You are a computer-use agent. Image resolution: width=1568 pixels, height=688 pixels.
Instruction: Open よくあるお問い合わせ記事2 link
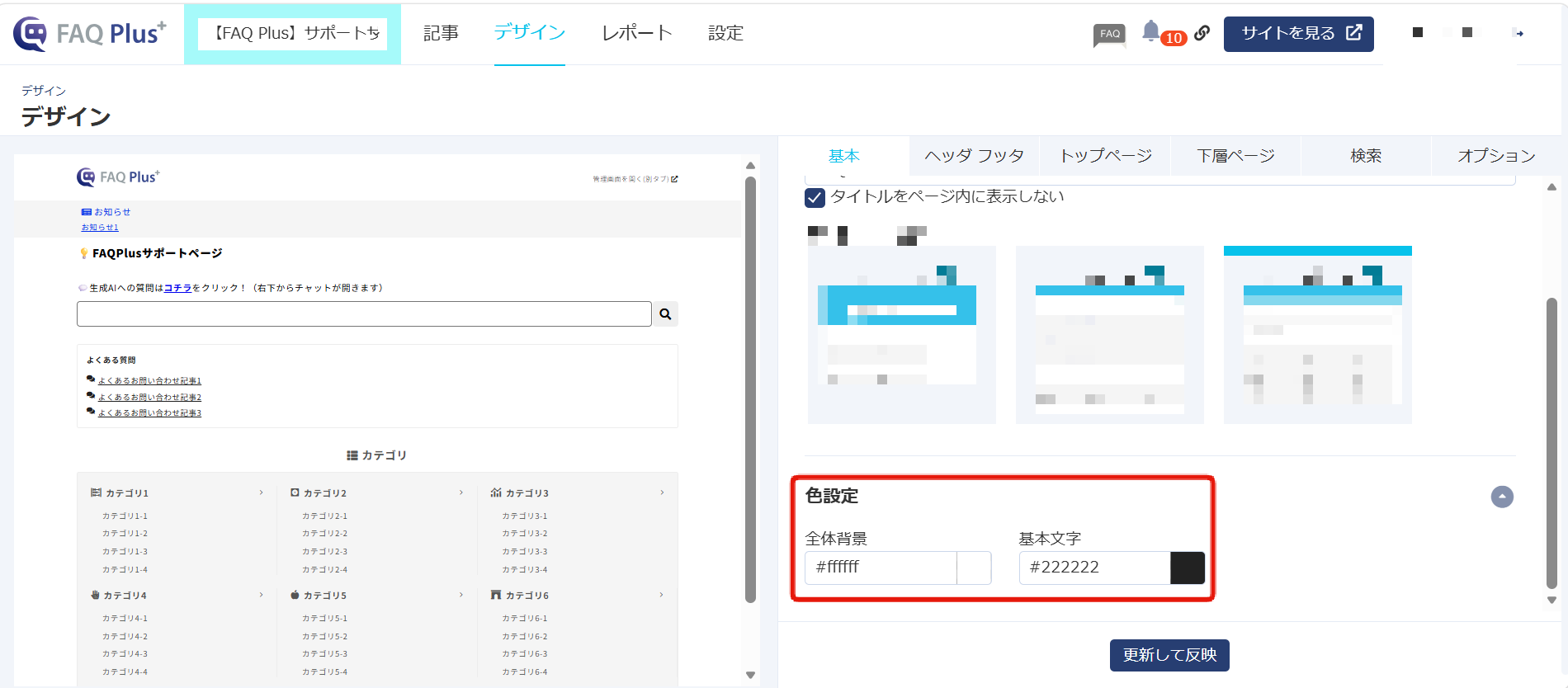point(149,398)
